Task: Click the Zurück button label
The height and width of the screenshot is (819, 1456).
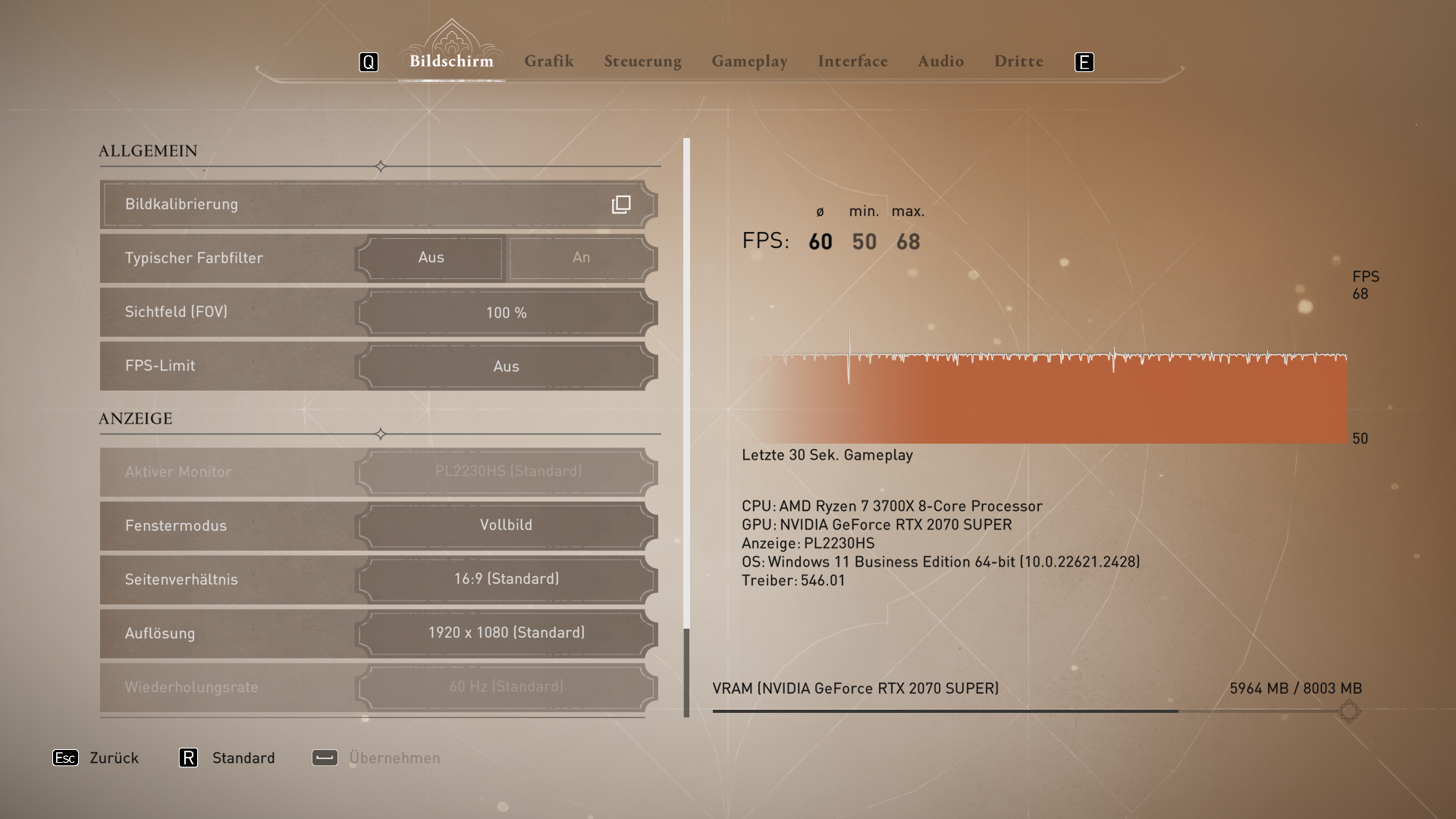Action: pos(114,758)
